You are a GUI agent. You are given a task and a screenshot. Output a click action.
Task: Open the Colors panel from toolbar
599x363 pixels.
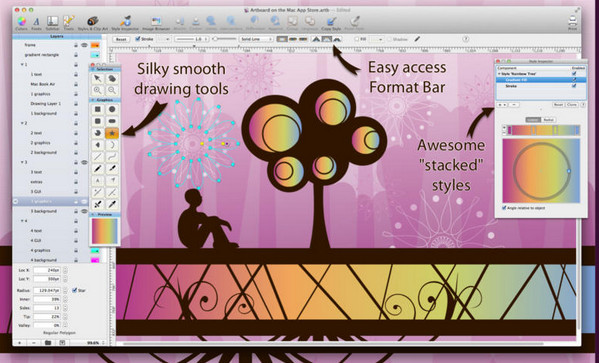click(x=21, y=22)
